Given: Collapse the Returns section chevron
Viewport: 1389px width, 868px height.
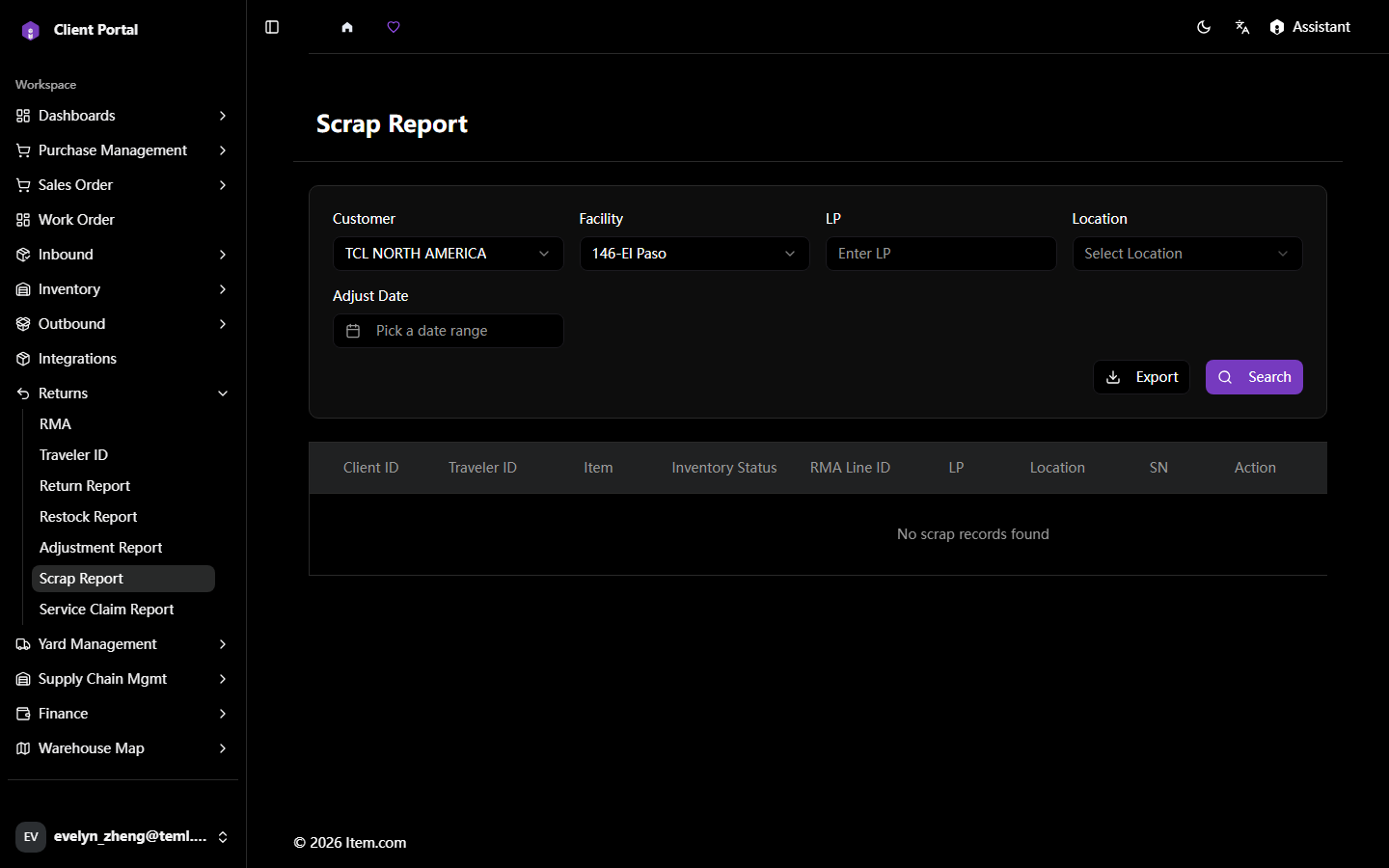Looking at the screenshot, I should [223, 393].
